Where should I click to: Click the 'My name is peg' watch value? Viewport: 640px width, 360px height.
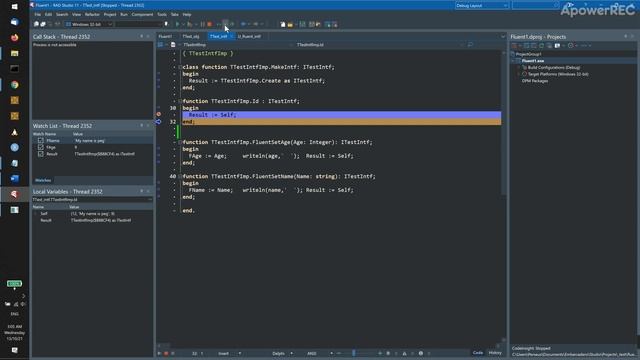point(90,140)
